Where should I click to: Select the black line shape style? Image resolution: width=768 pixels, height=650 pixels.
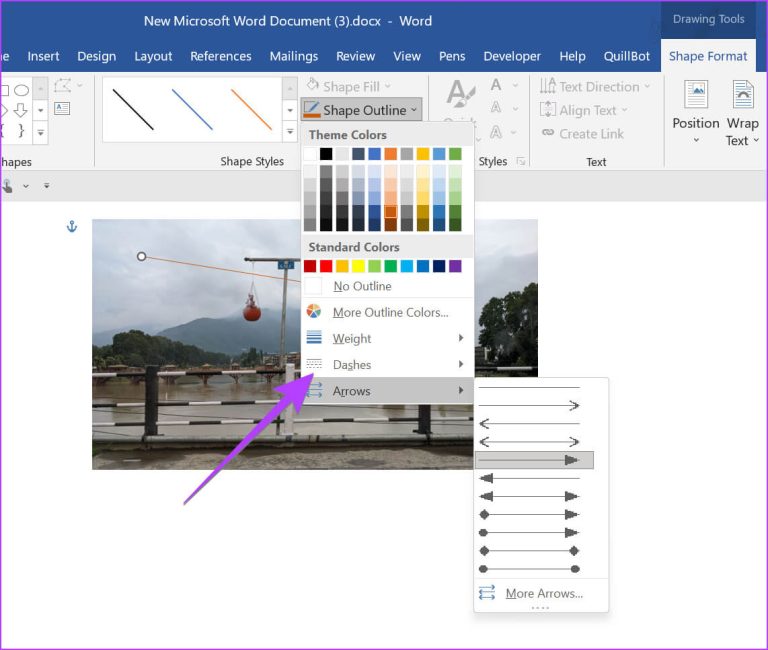tap(133, 109)
